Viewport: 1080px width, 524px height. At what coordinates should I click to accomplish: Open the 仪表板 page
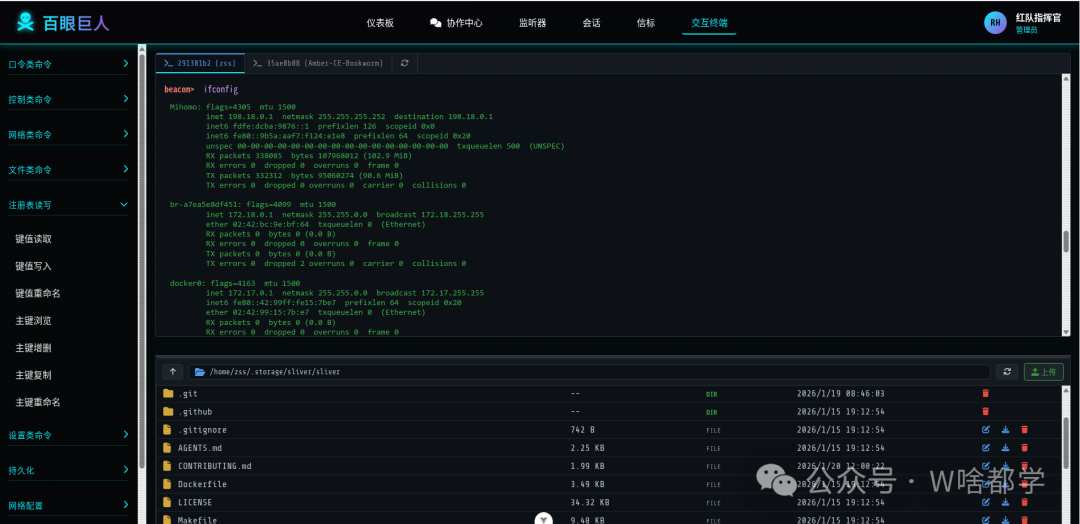click(x=380, y=23)
